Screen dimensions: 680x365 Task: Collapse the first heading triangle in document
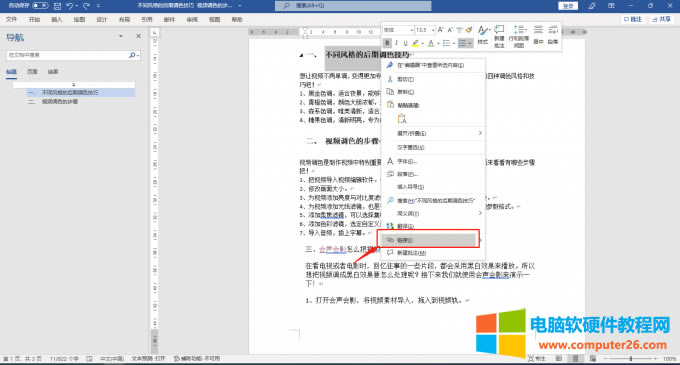tap(301, 55)
